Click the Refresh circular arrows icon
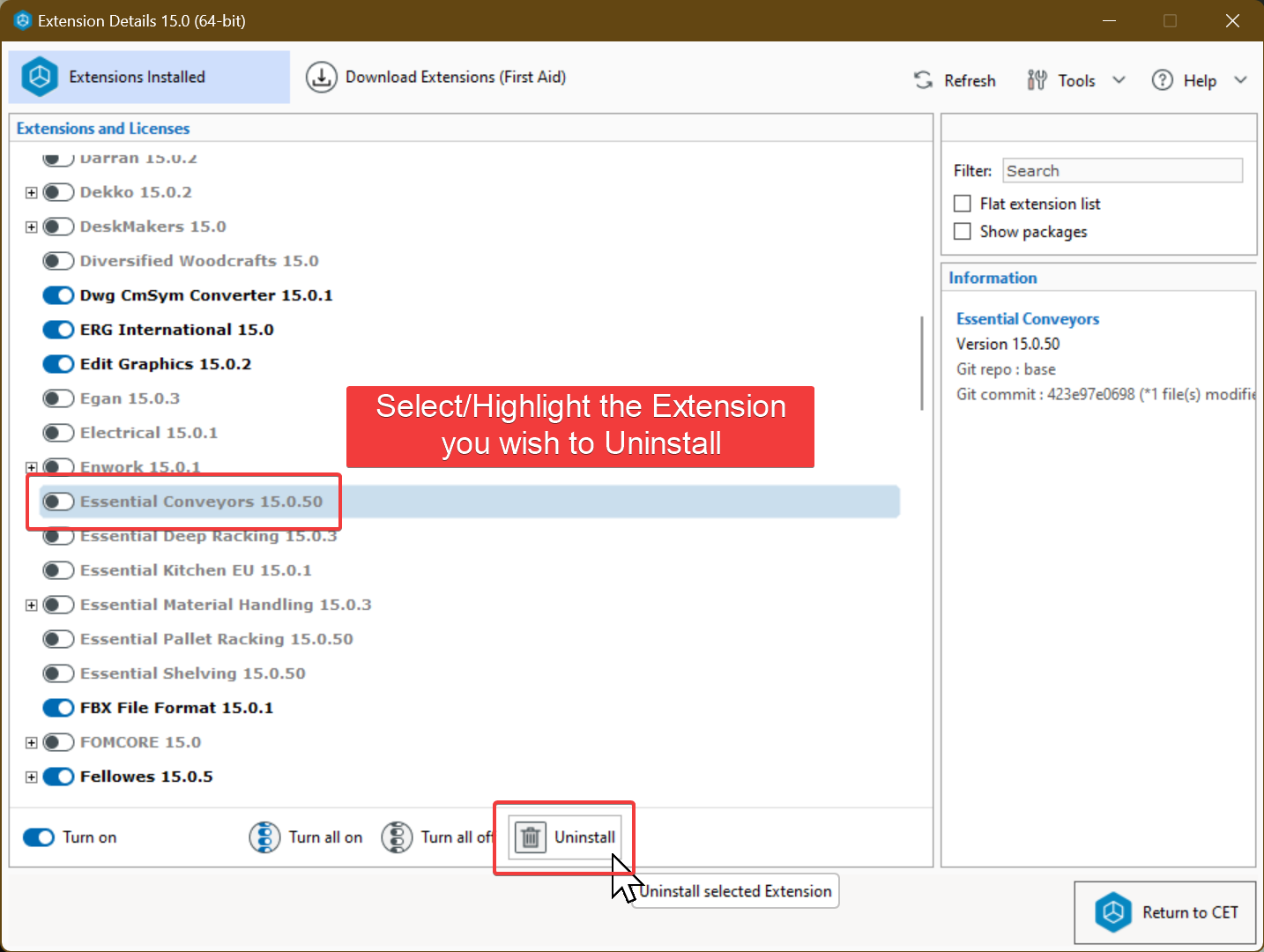 click(x=923, y=80)
